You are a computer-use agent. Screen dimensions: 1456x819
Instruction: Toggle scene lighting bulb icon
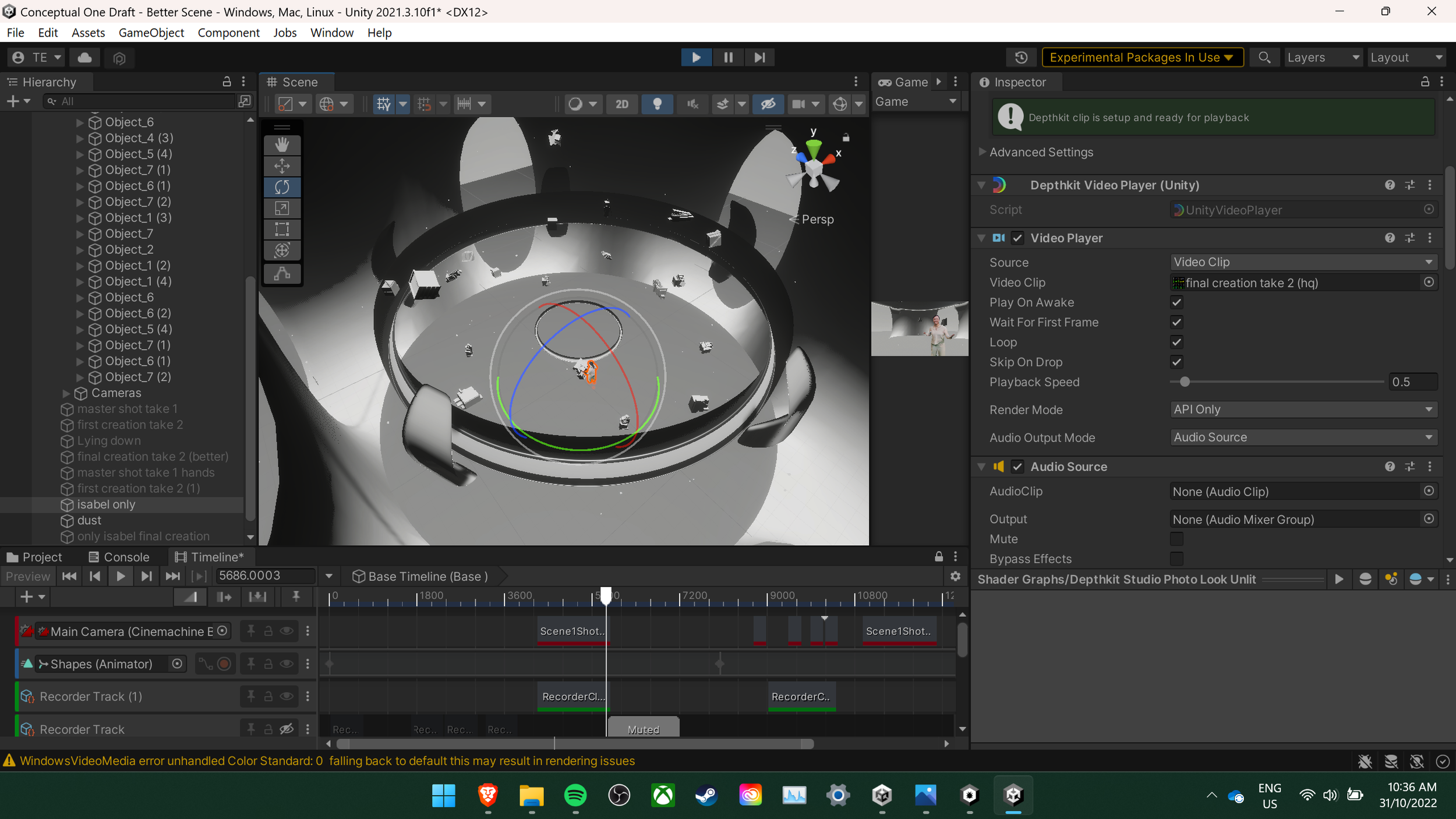tap(657, 104)
